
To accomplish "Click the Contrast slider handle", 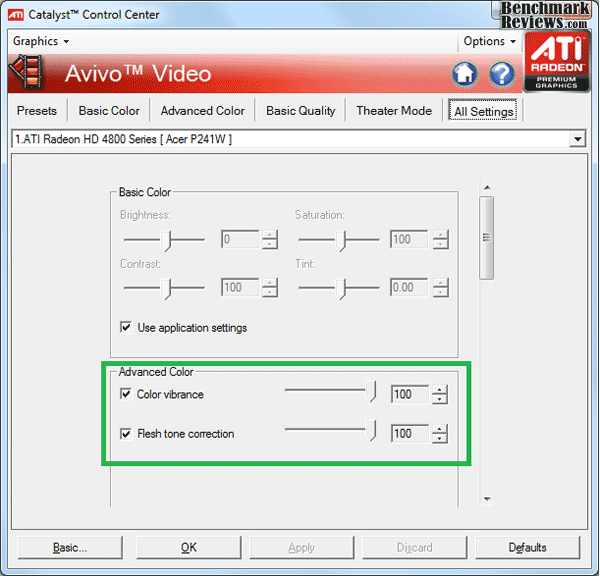I will tap(166, 289).
